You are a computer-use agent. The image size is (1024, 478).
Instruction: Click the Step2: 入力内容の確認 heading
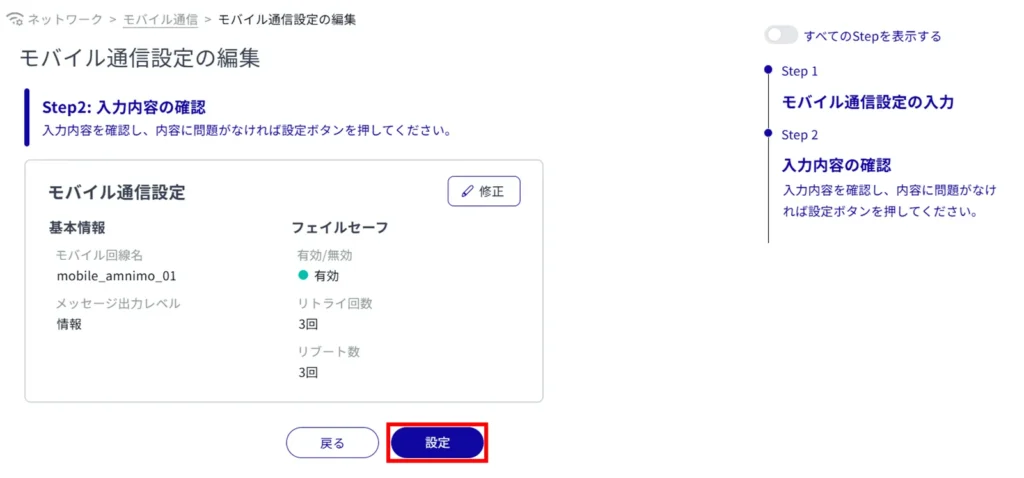click(x=130, y=106)
